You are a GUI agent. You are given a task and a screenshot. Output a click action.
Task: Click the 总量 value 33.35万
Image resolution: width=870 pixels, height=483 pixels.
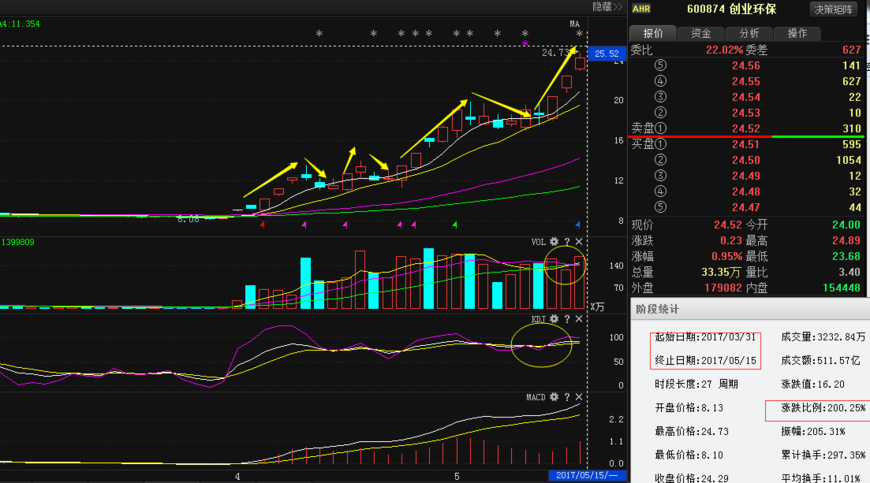(721, 272)
